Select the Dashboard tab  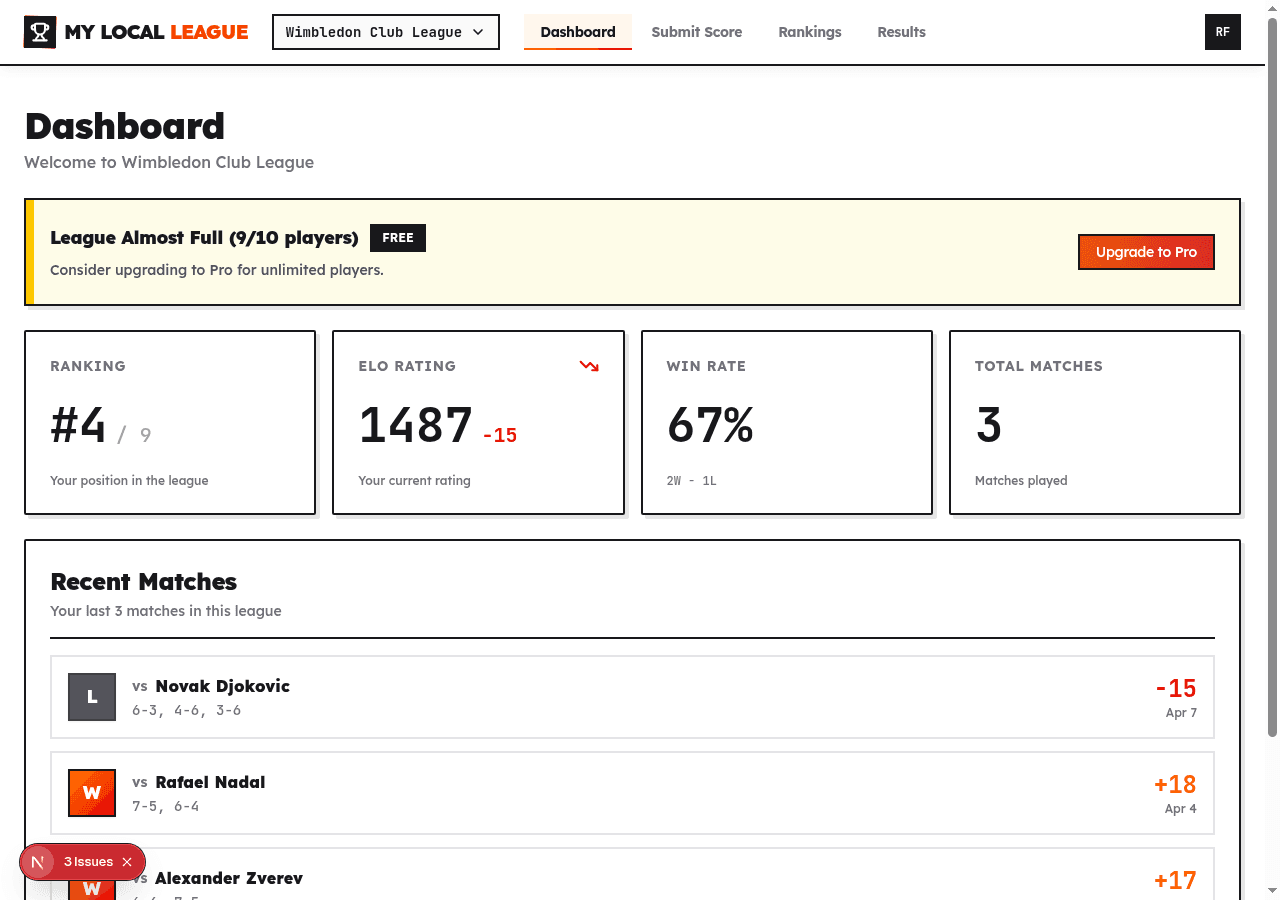pyautogui.click(x=578, y=31)
